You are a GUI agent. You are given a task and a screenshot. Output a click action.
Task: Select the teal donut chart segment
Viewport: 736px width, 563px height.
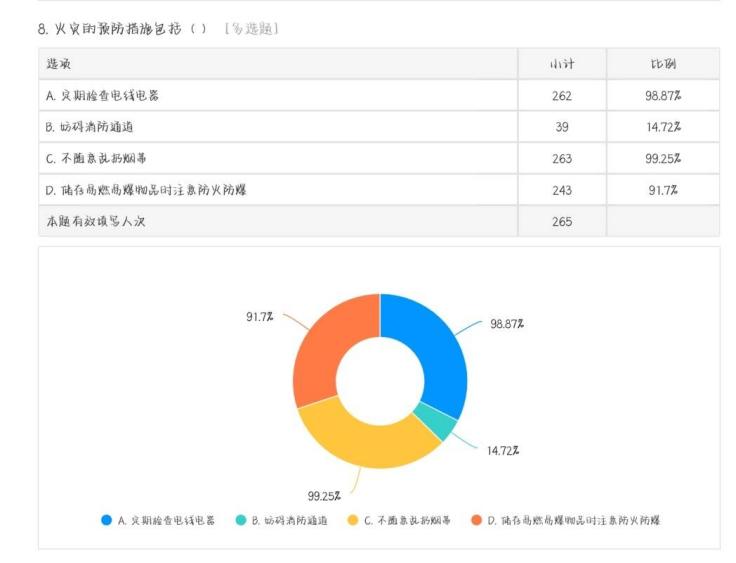point(433,424)
